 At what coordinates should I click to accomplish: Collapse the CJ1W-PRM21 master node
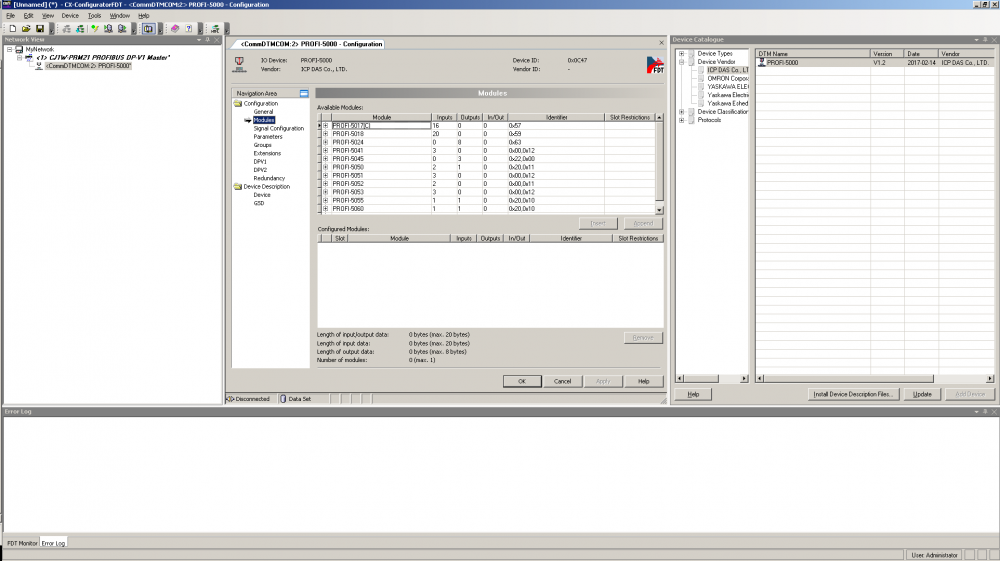[19, 57]
